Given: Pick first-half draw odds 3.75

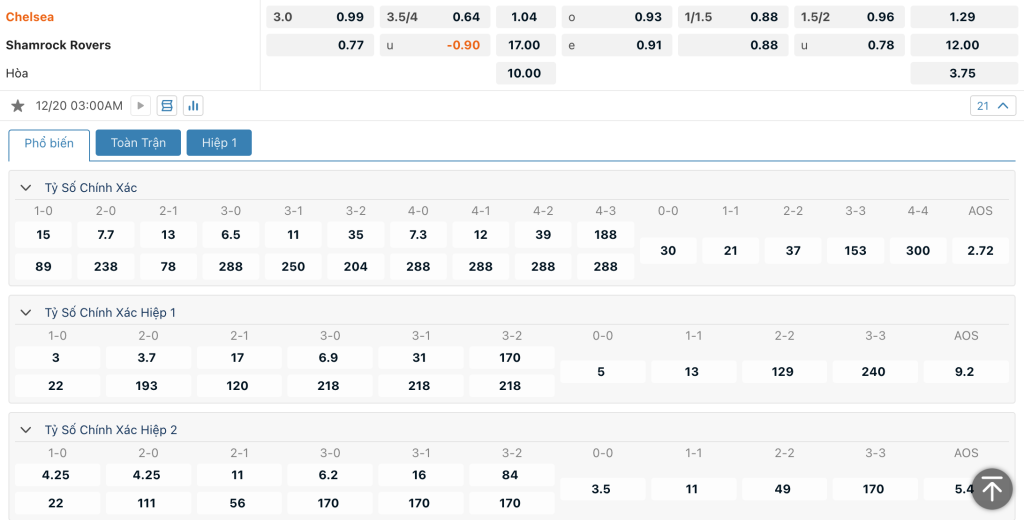Looking at the screenshot, I should coord(964,73).
